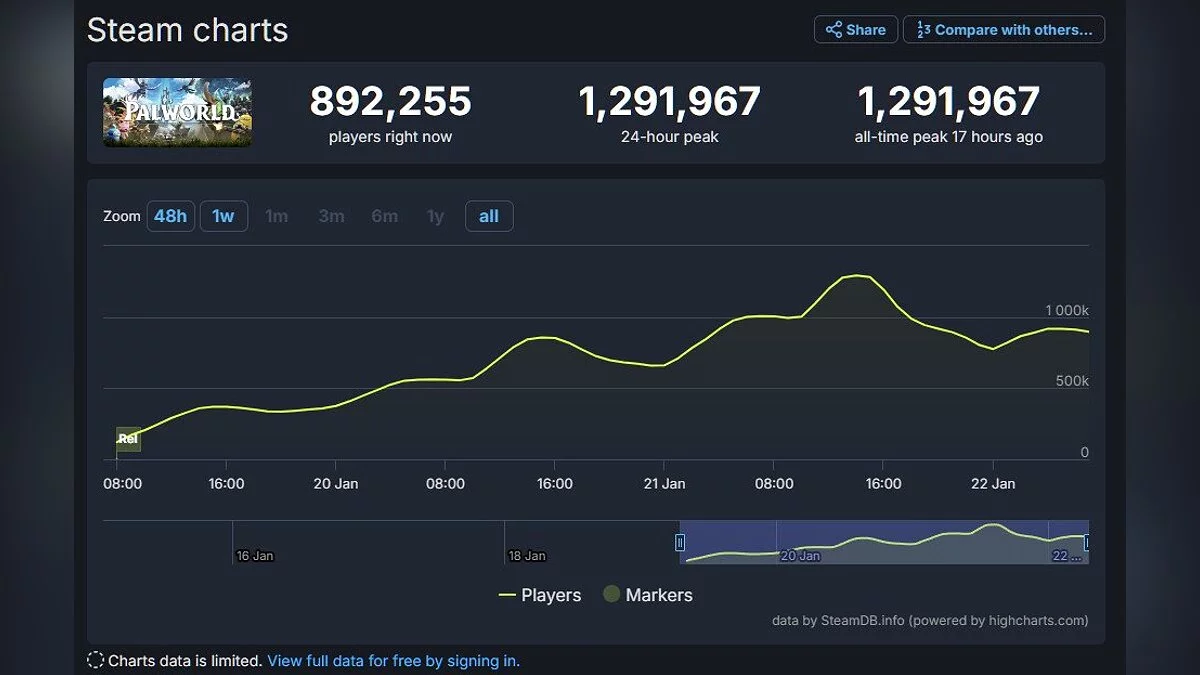
Task: Click the peak point on the chart line
Action: tap(856, 275)
